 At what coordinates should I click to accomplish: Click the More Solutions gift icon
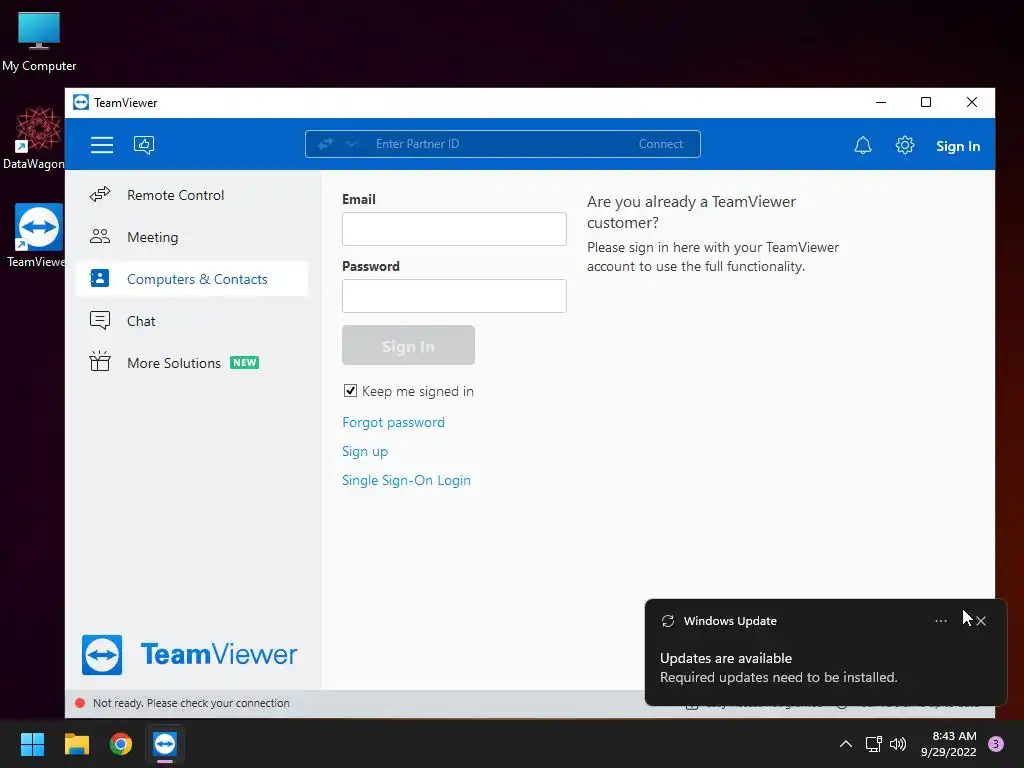point(100,361)
